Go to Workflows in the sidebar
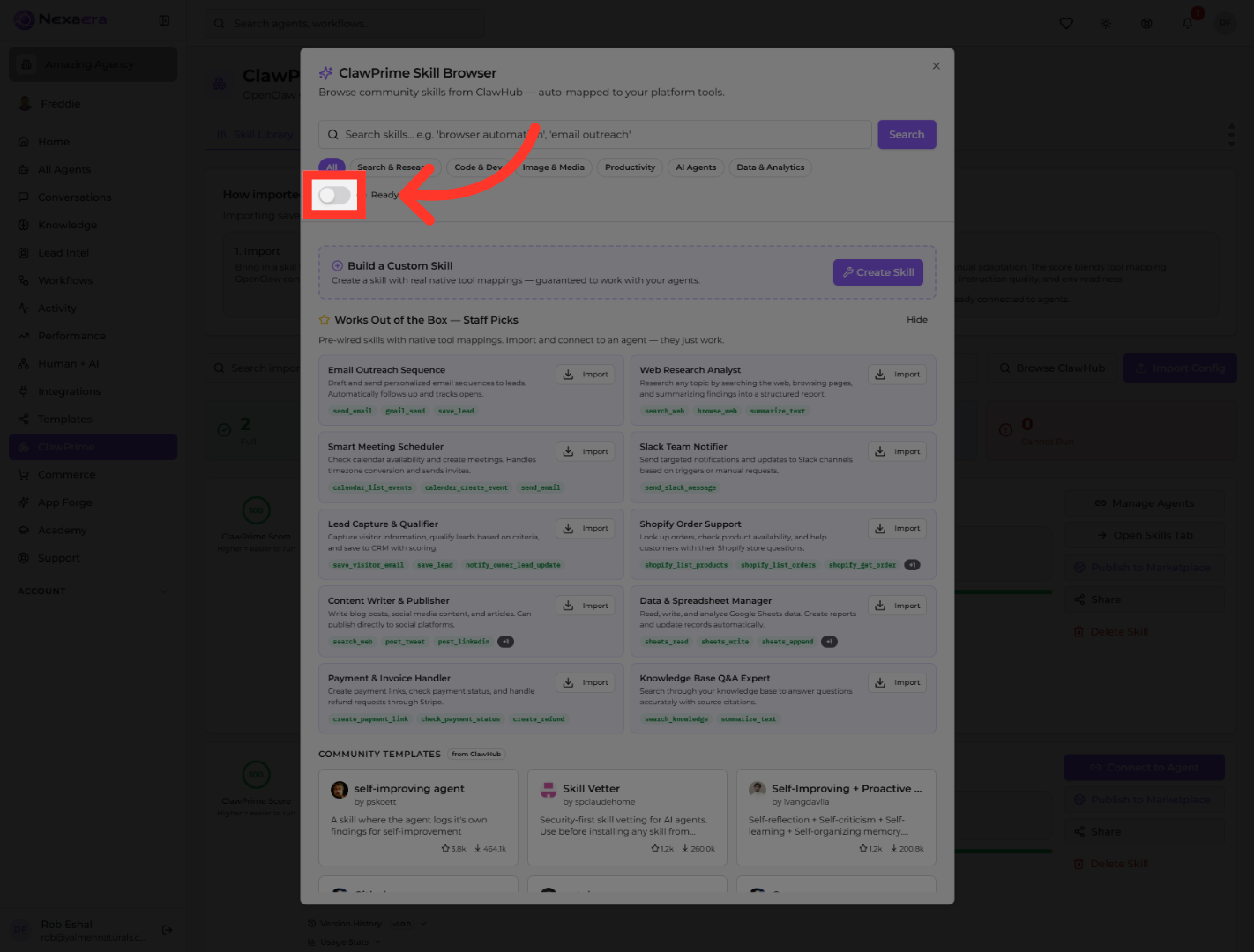 tap(93, 280)
